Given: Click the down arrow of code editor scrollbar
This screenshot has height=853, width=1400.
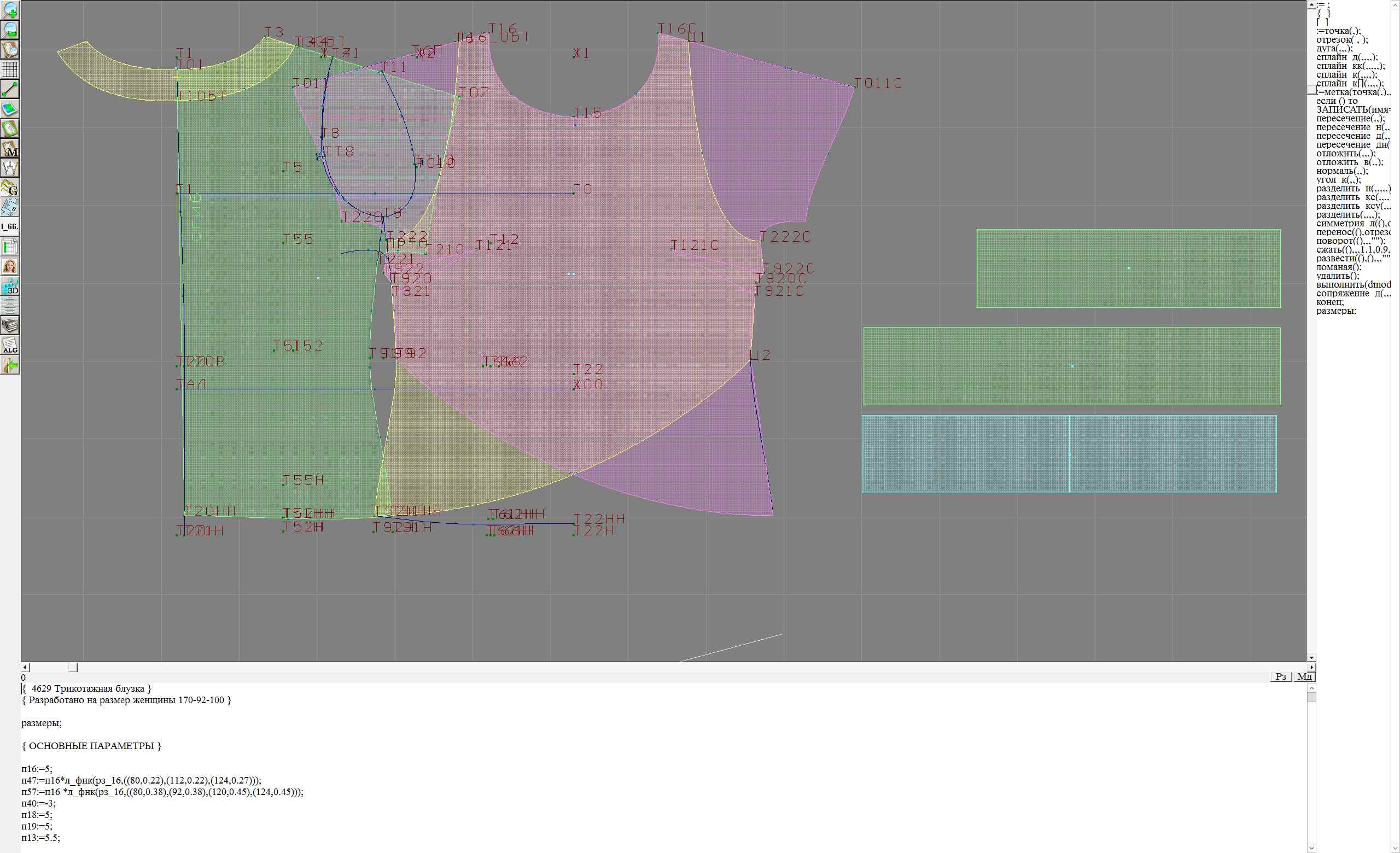Looking at the screenshot, I should point(1311,849).
